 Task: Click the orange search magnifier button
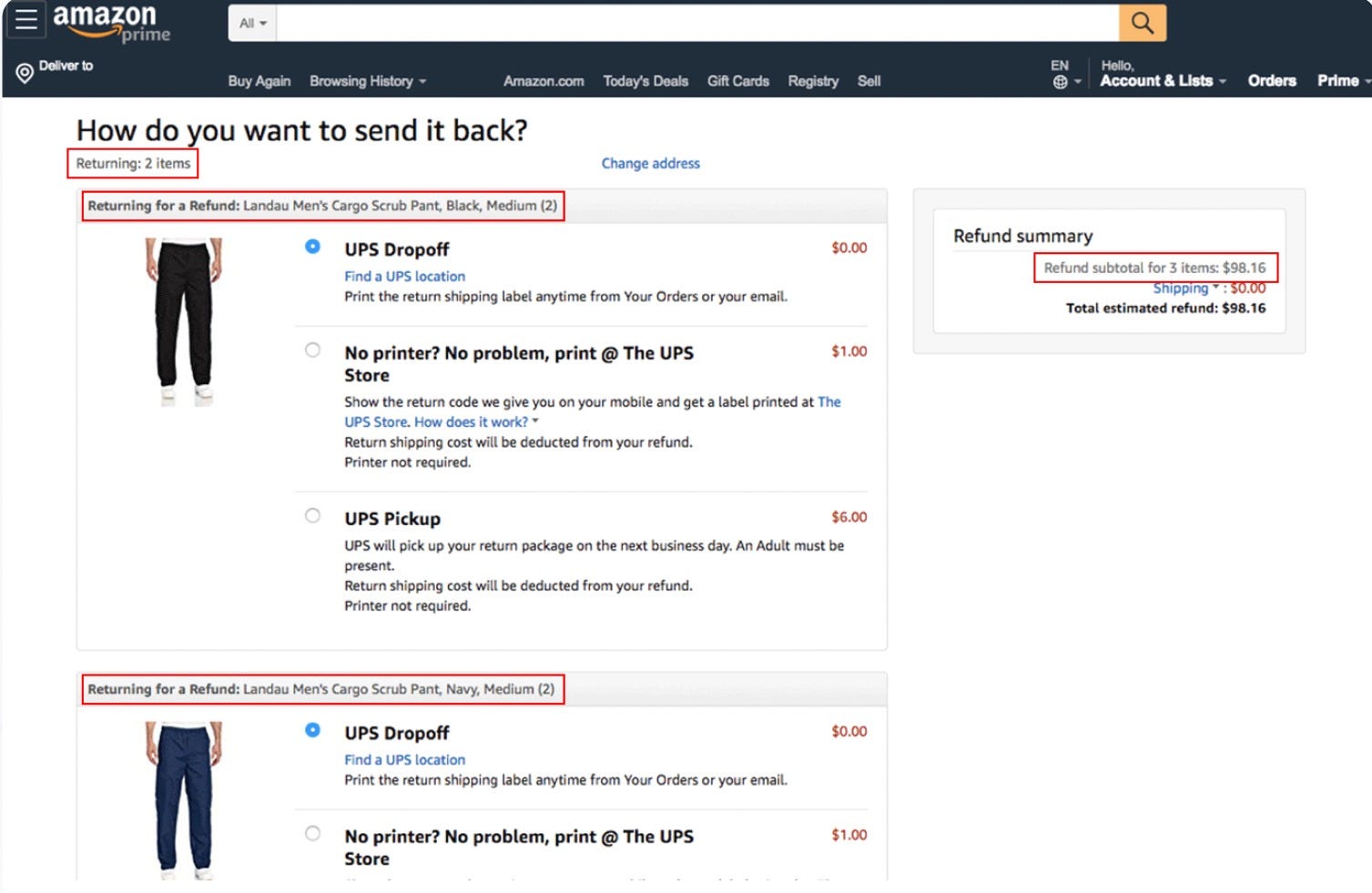1142,23
